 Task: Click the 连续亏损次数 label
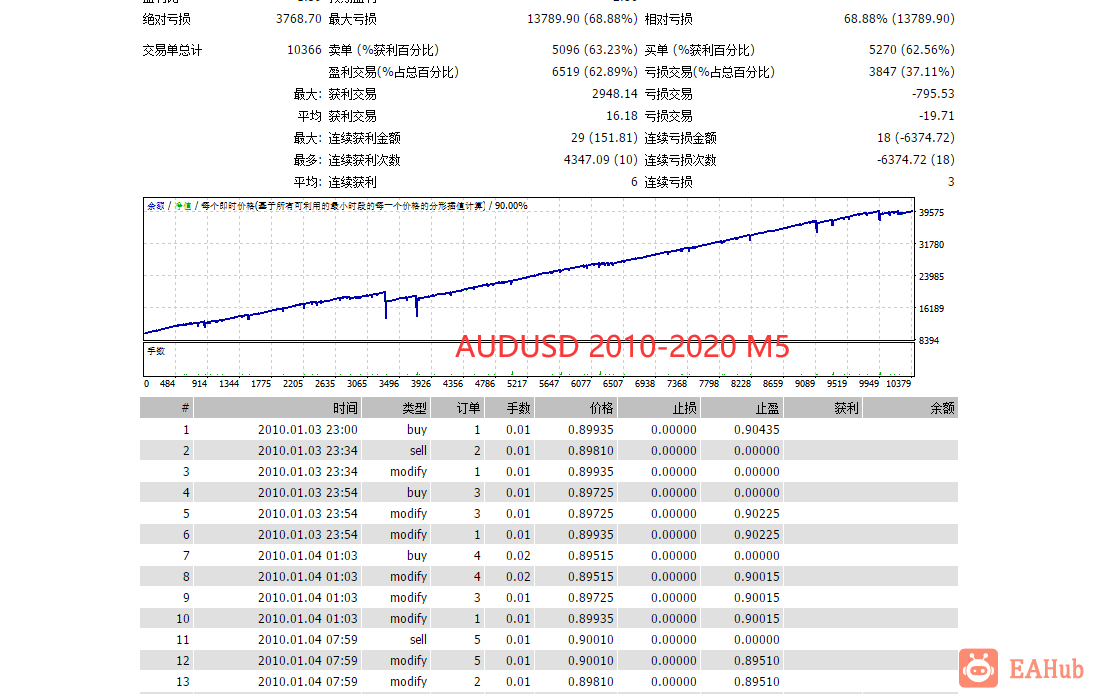click(x=680, y=160)
